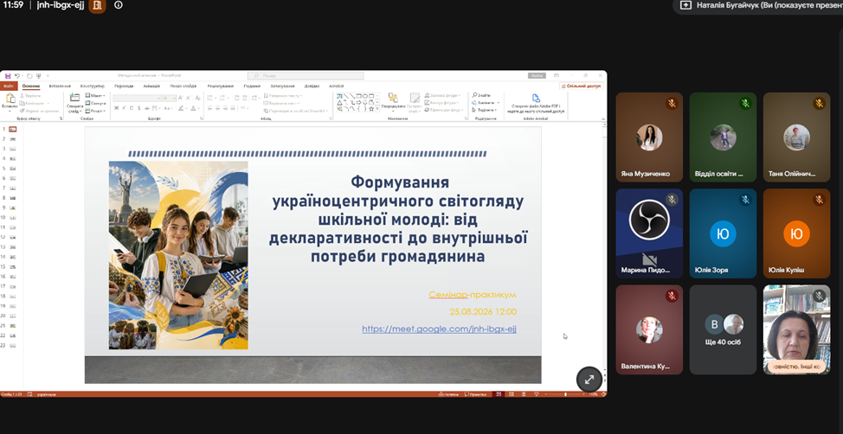Click muted microphone icon on Відділ освіти tile
The height and width of the screenshot is (434, 843).
click(x=745, y=103)
